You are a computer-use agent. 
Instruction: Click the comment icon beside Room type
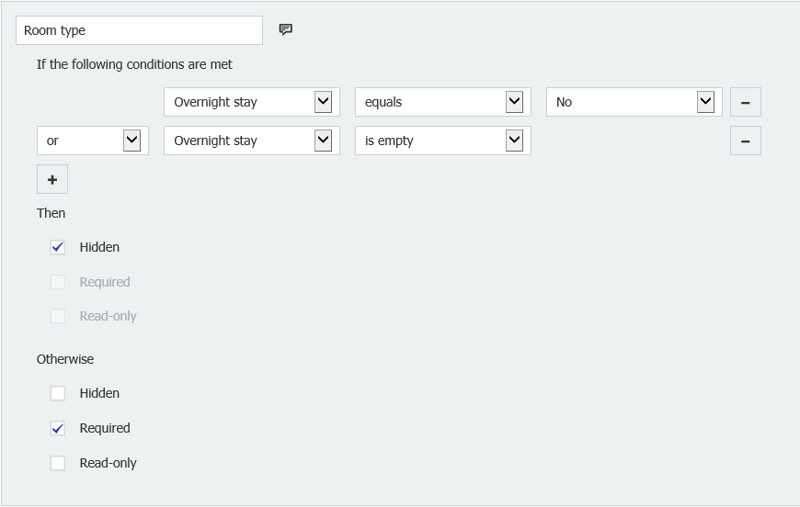[x=286, y=30]
